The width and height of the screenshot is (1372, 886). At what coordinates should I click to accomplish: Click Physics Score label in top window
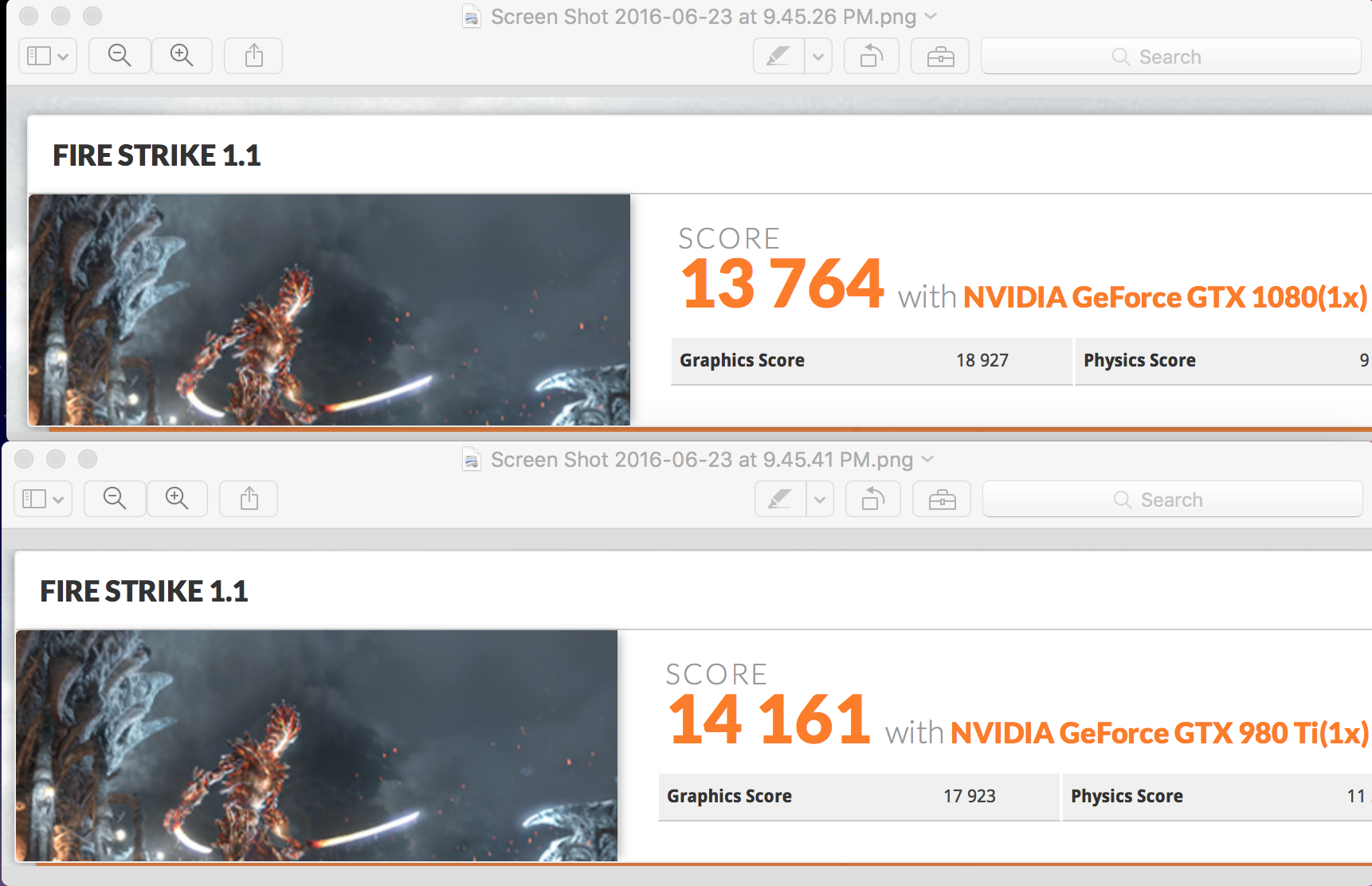click(x=1139, y=360)
